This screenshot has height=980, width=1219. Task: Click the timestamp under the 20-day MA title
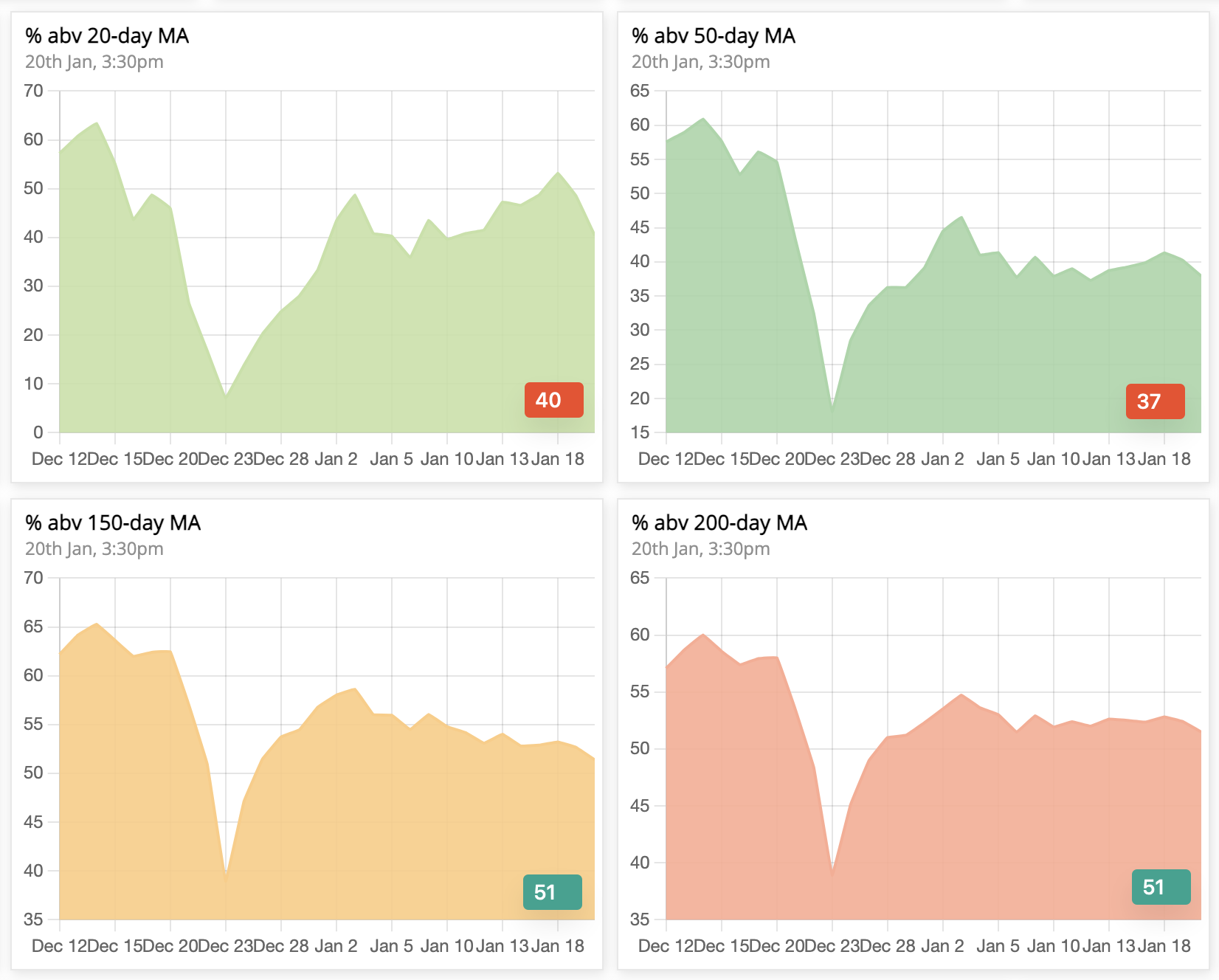(x=94, y=62)
